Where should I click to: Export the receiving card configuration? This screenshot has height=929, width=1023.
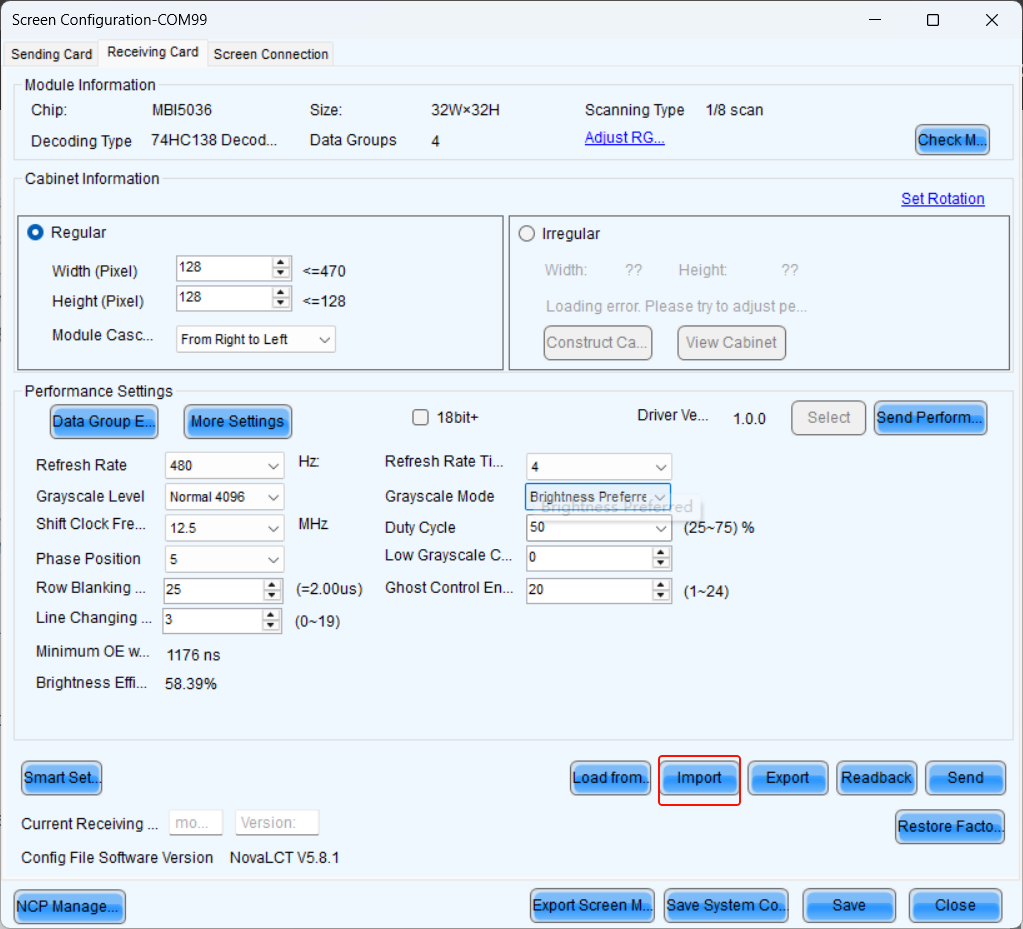pyautogui.click(x=787, y=778)
